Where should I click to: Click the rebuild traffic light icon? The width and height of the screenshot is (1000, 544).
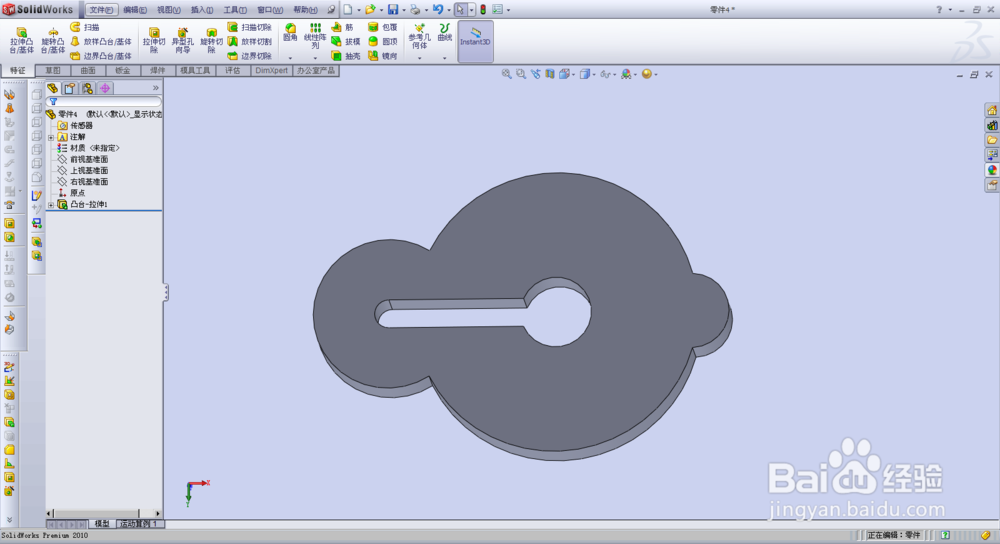(x=483, y=10)
